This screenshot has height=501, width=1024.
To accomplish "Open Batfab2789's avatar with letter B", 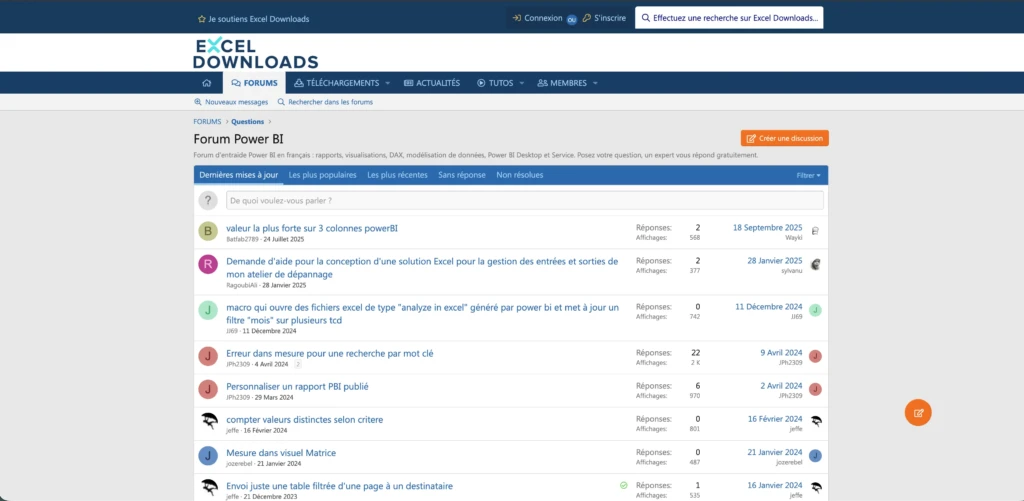I will point(208,231).
